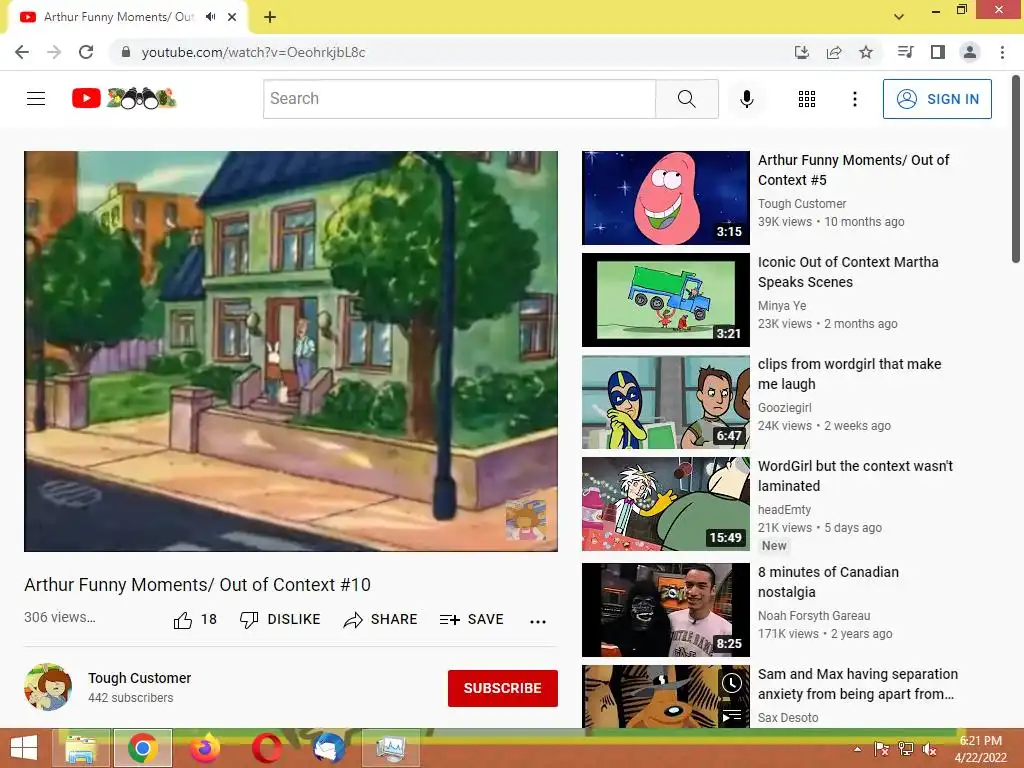The height and width of the screenshot is (768, 1024).
Task: Share this page from address bar
Action: coord(834,52)
